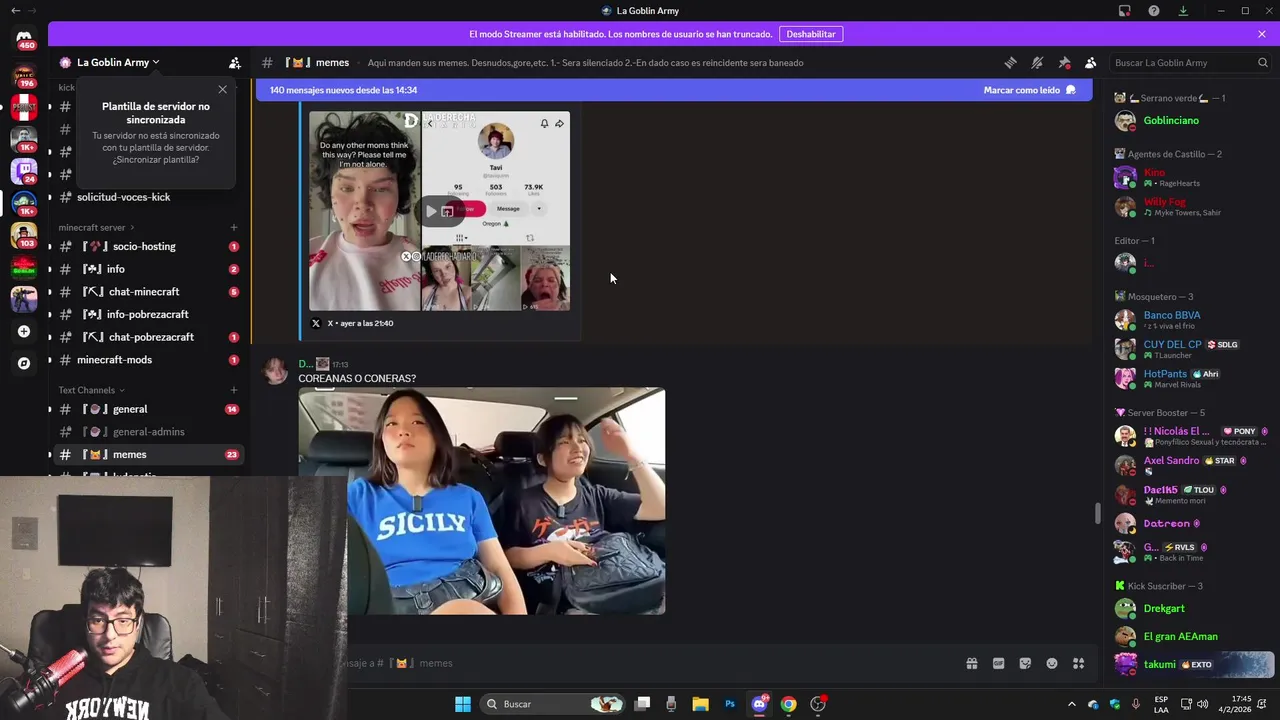Open the Twitch server icon in sidebar
Viewport: 1280px width, 720px height.
(x=24, y=170)
